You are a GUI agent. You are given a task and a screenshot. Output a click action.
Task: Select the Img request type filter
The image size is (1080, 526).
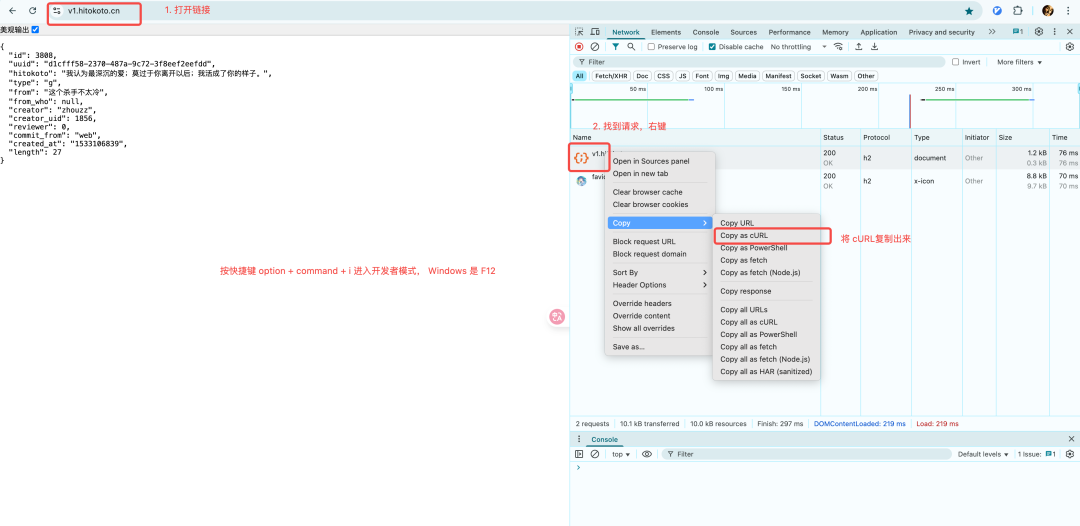tap(723, 76)
